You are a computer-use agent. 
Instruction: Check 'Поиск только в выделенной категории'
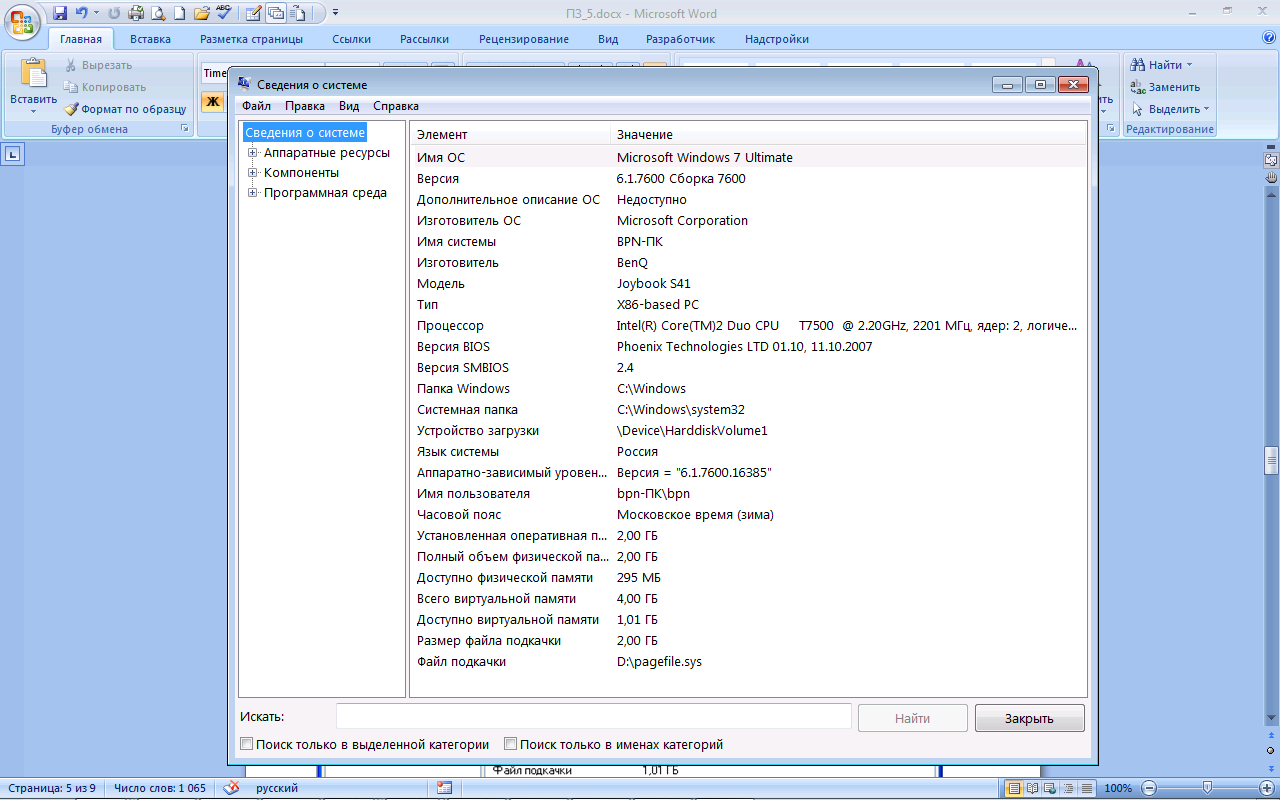coord(247,744)
